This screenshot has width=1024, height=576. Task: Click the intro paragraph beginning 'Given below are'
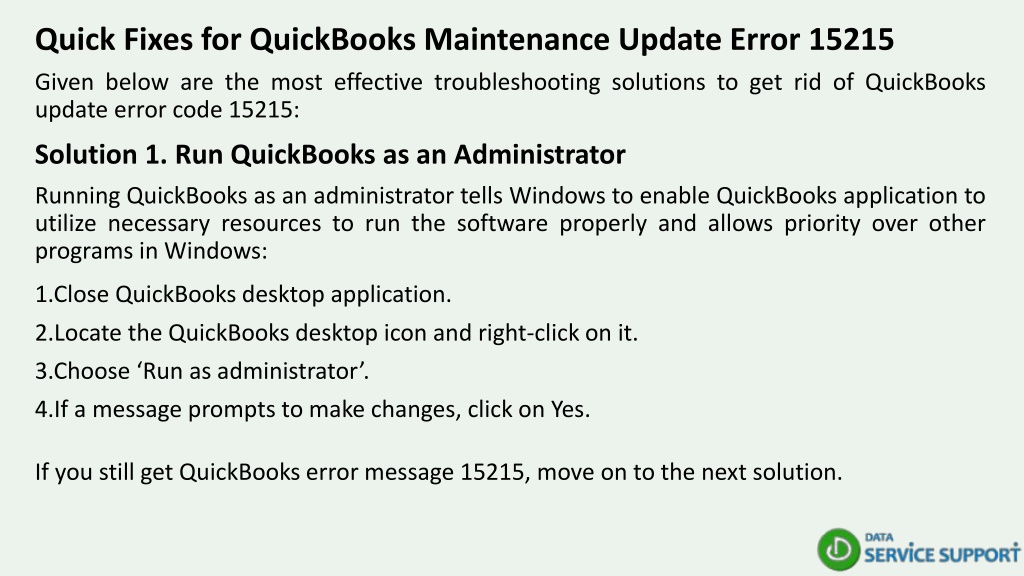(x=510, y=96)
